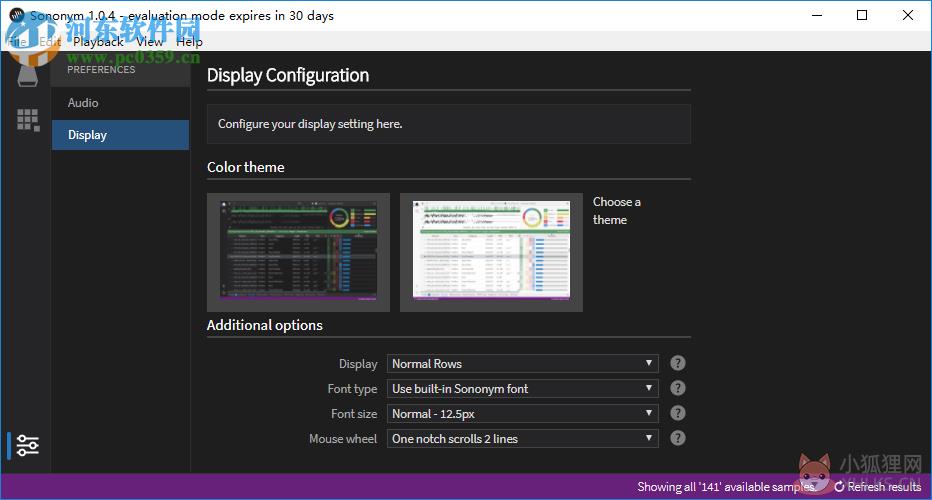
Task: Click the 'Showing all 141 available samples' status text
Action: pyautogui.click(x=726, y=487)
